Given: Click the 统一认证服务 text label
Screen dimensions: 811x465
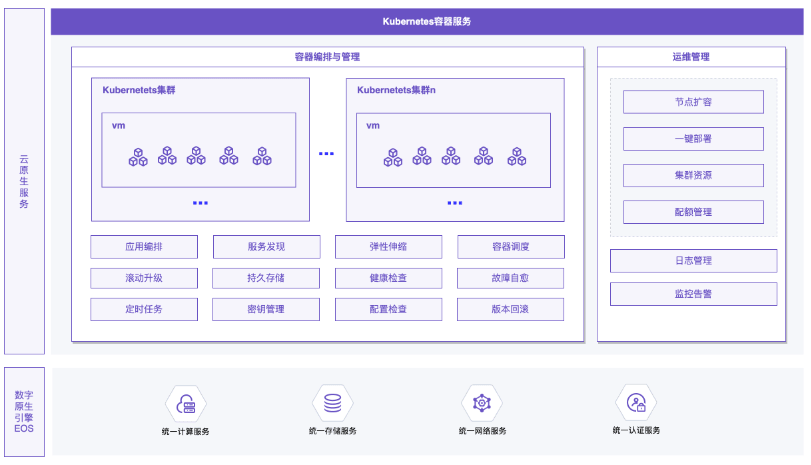Looking at the screenshot, I should coord(636,430).
